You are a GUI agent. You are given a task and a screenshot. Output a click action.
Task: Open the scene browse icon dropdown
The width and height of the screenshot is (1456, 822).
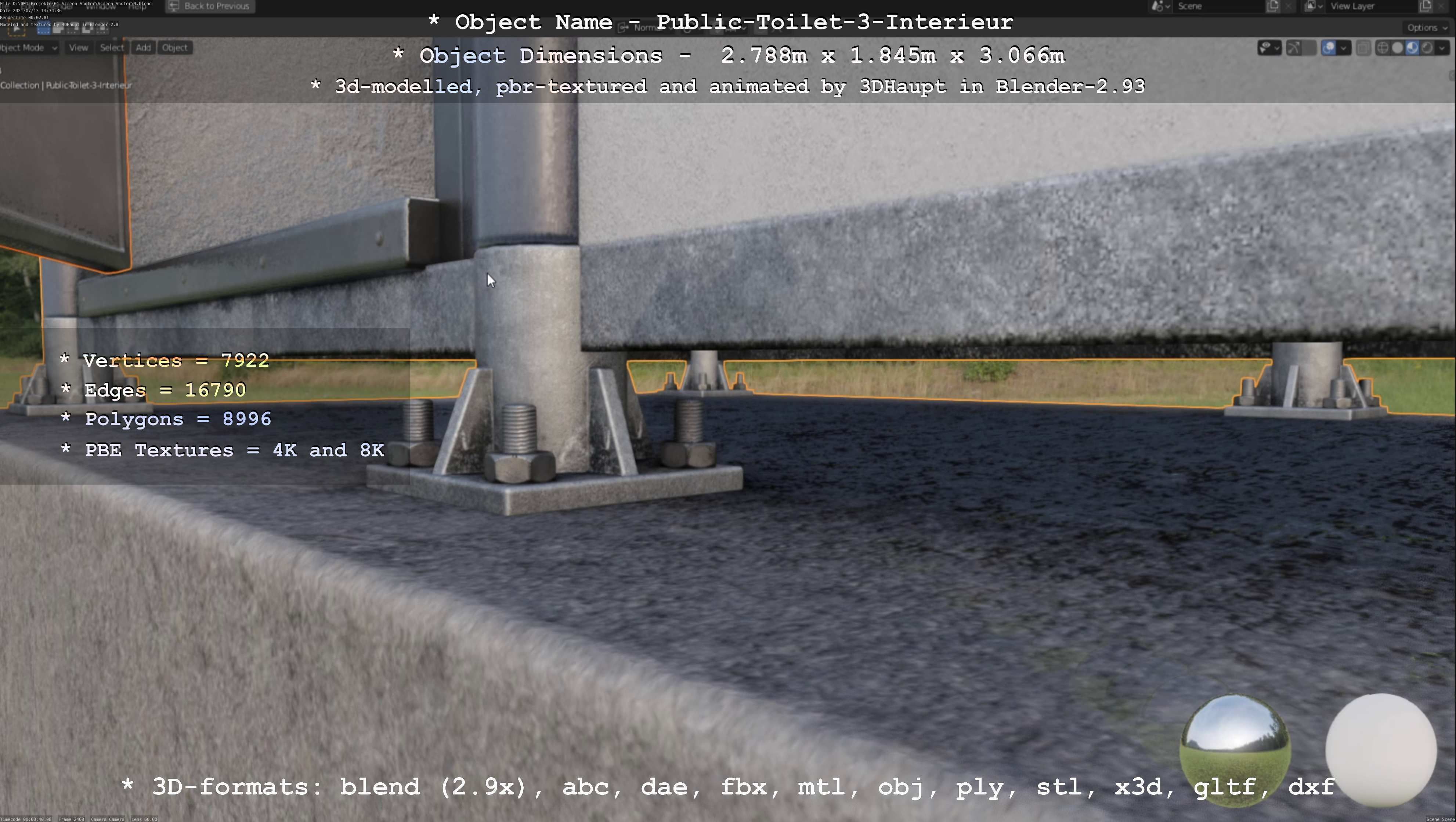[1160, 6]
